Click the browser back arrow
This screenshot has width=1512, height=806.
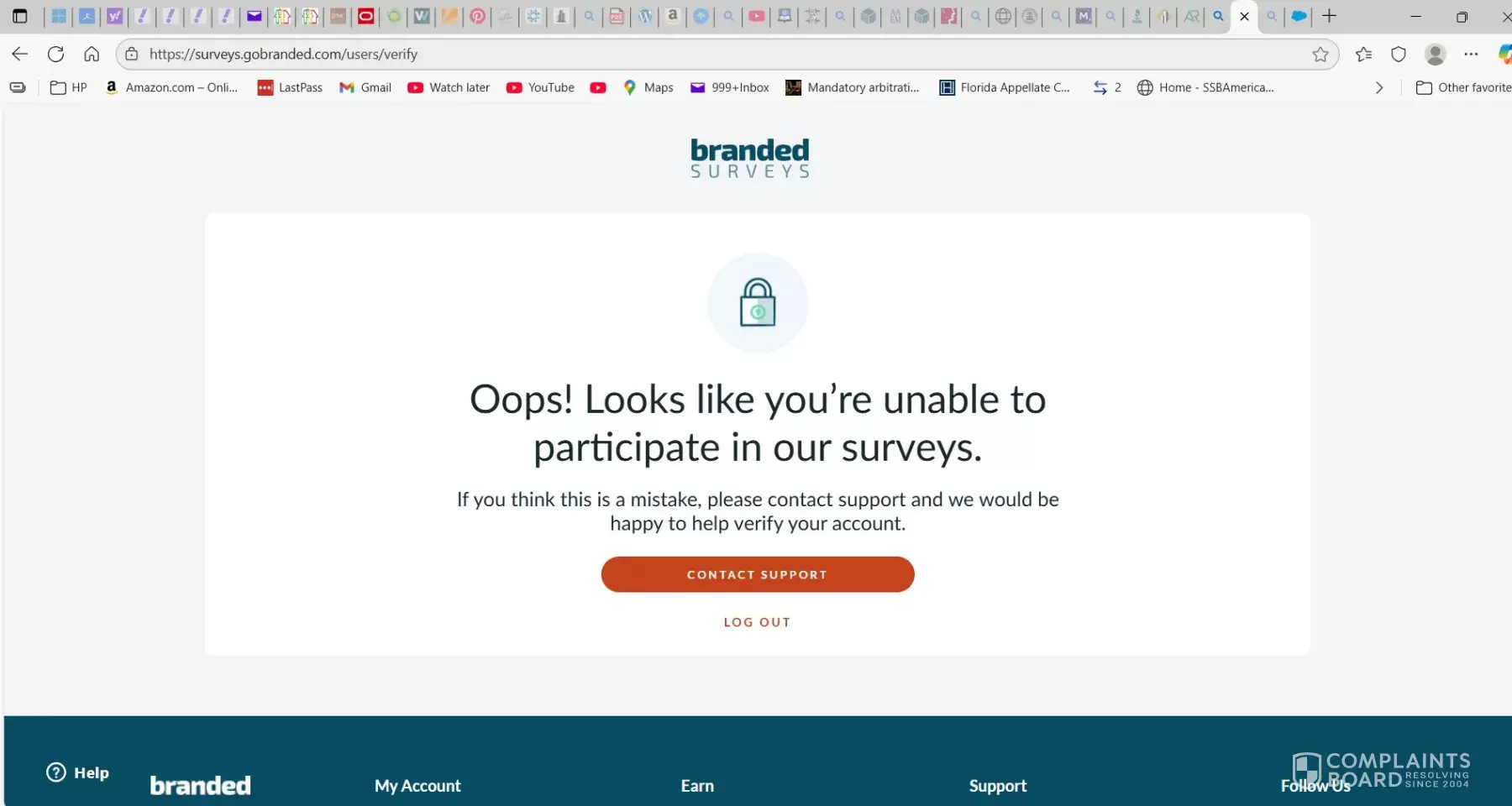[x=20, y=55]
